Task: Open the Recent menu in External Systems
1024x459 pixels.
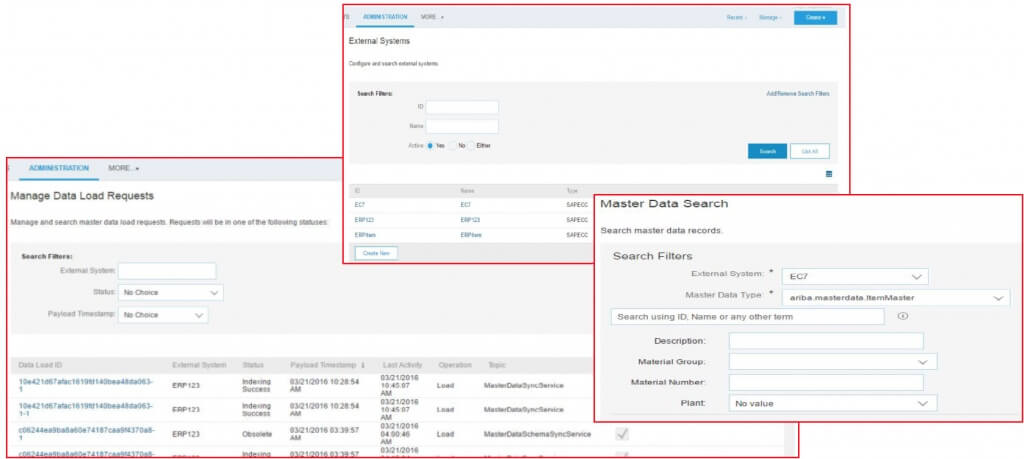Action: click(x=736, y=18)
